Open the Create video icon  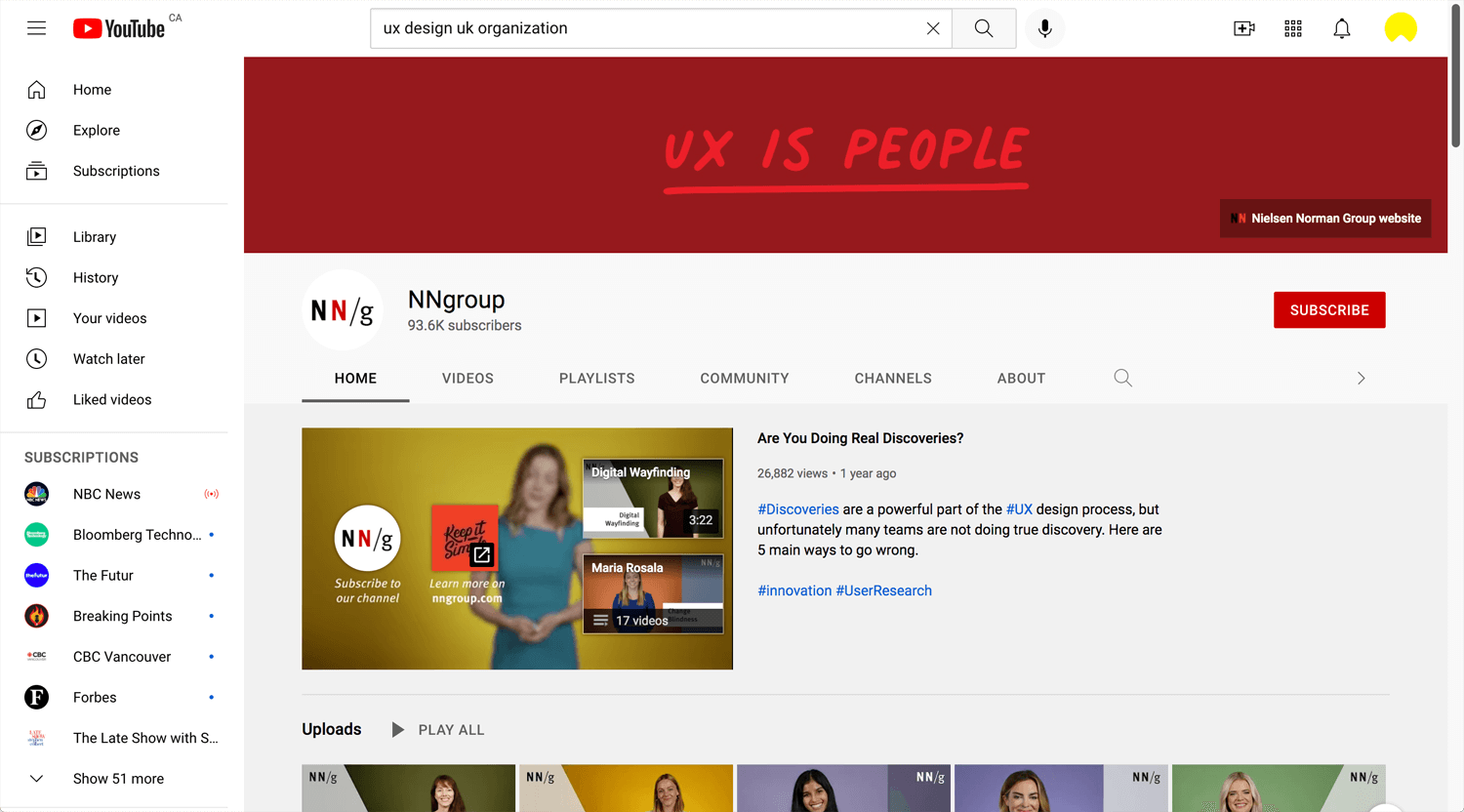point(1244,28)
